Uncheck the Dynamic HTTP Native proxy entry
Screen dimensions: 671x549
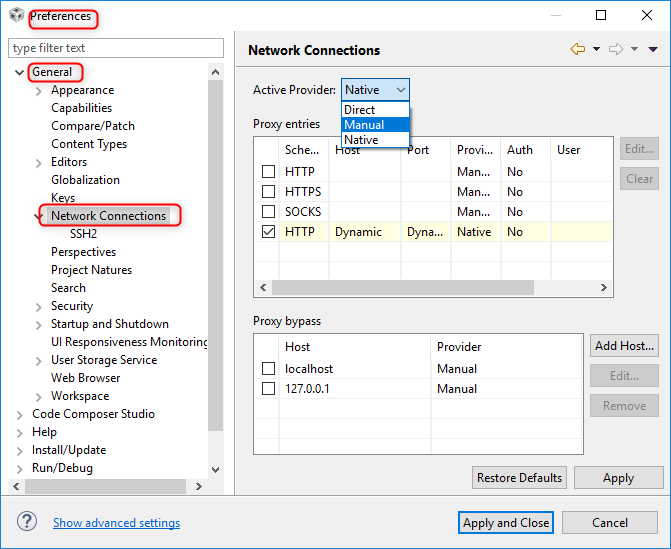click(268, 231)
